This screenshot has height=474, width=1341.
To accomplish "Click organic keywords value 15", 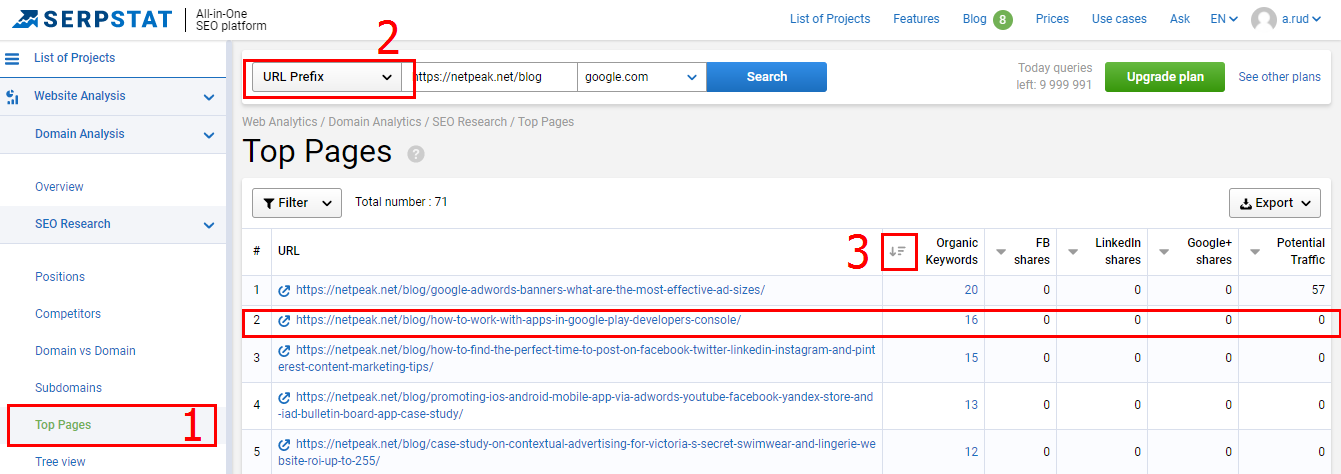I will [971, 358].
